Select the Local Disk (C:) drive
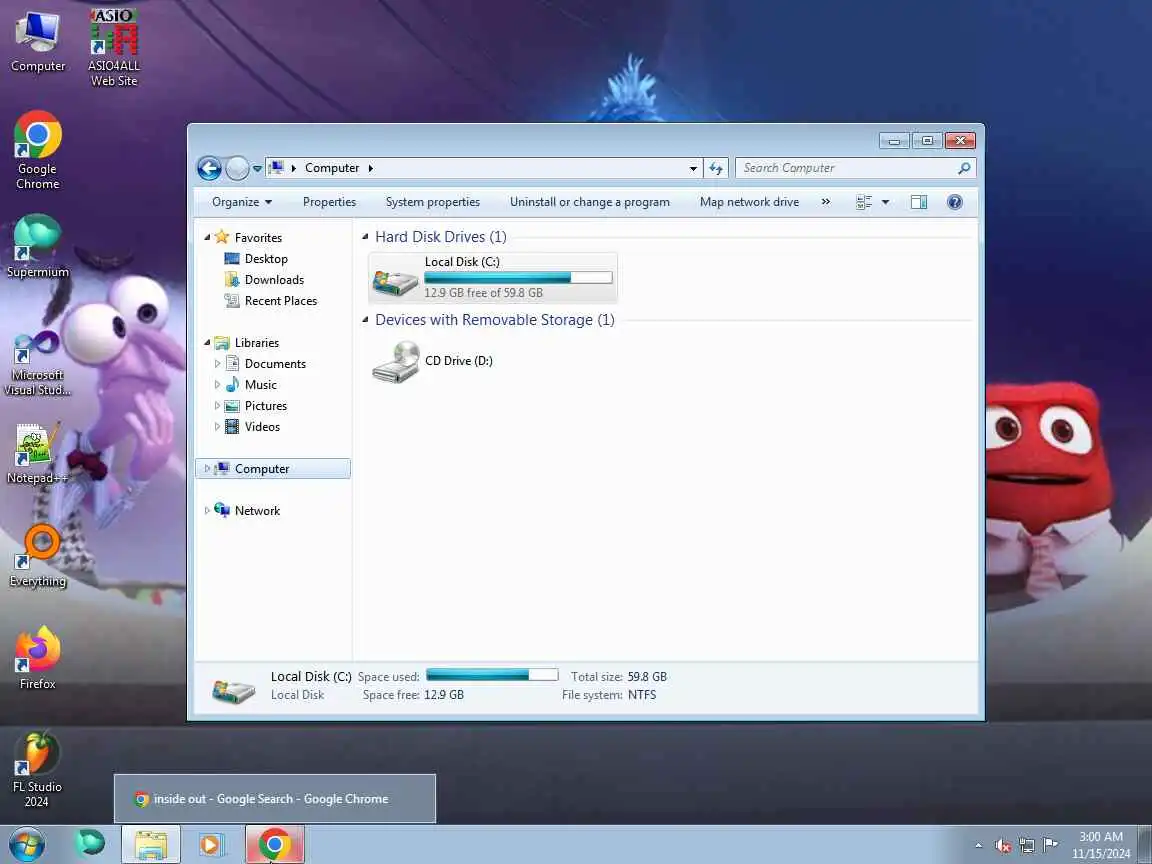 (493, 278)
